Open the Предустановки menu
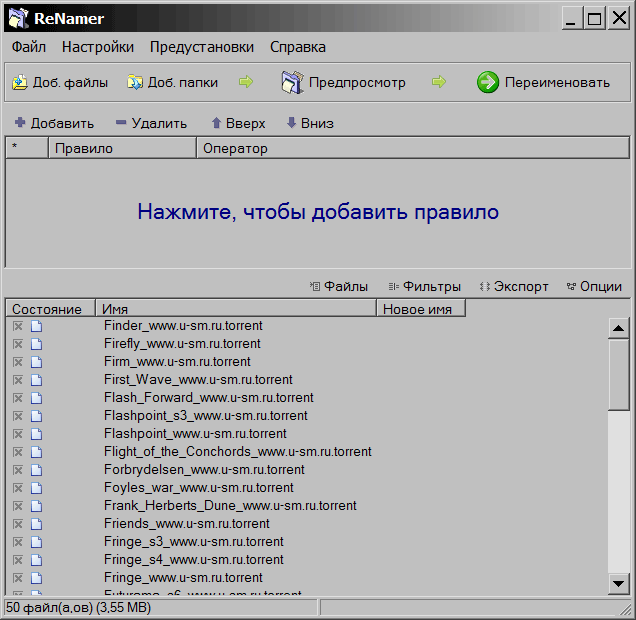 (x=201, y=47)
